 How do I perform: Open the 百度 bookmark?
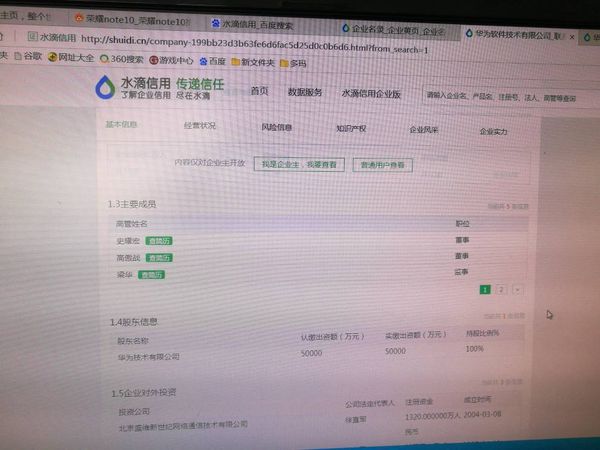pyautogui.click(x=212, y=61)
